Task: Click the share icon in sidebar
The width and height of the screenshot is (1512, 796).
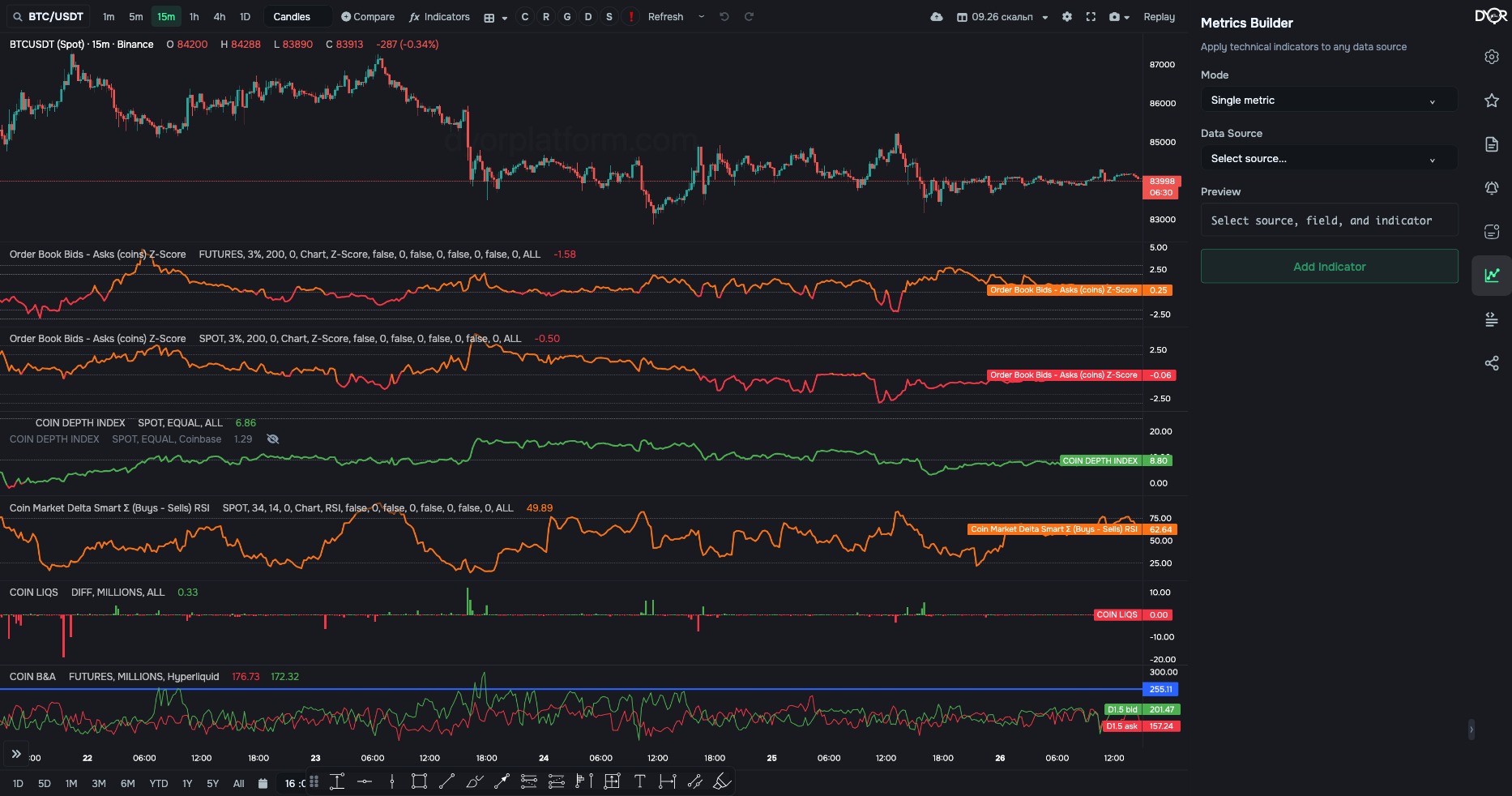Action: coord(1492,363)
